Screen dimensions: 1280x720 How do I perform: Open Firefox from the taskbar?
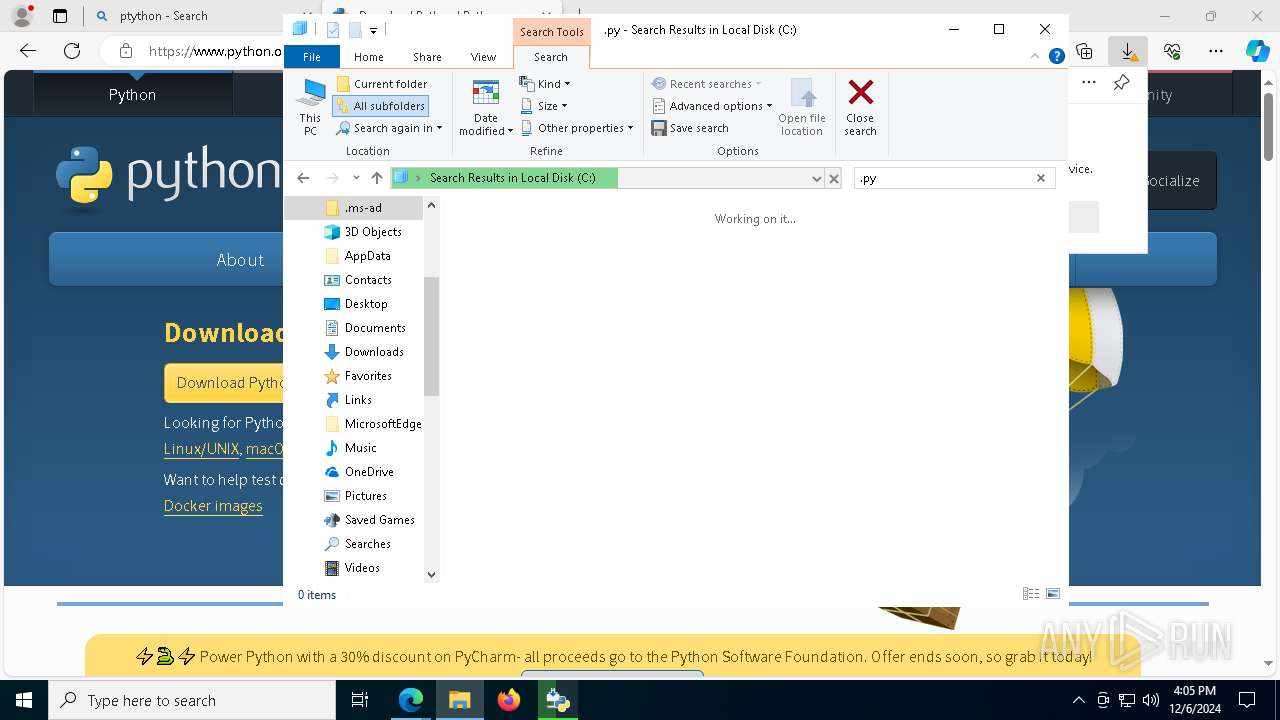click(509, 701)
